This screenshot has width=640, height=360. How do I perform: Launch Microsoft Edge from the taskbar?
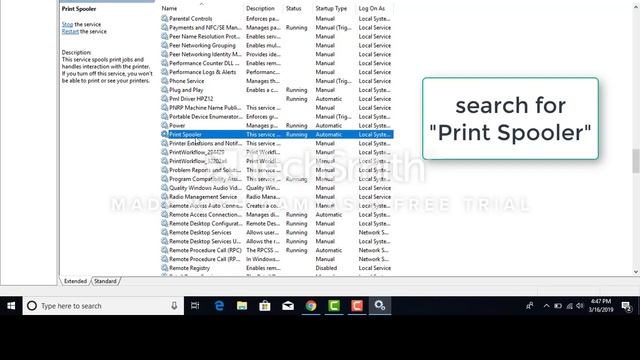coord(219,306)
